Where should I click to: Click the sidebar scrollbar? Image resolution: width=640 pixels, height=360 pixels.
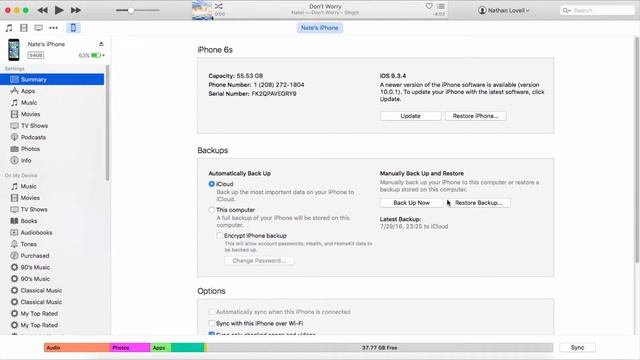(107, 122)
